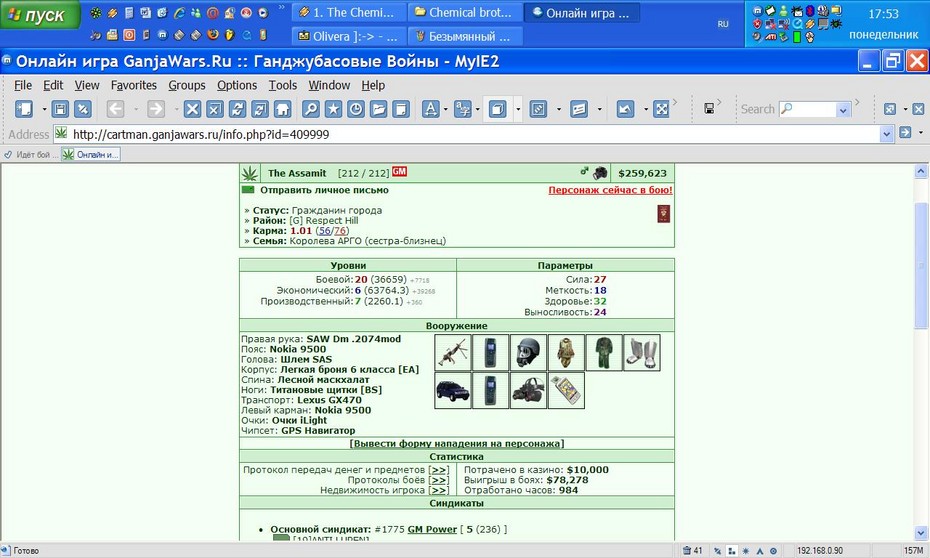The image size is (930, 558).
Task: Click Персонаж сейчас в бою link
Action: coord(610,190)
